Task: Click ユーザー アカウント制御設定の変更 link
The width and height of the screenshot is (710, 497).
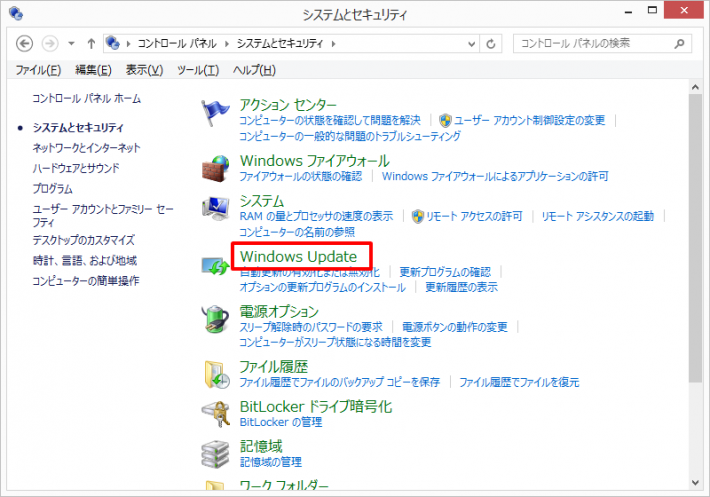Action: coord(529,120)
